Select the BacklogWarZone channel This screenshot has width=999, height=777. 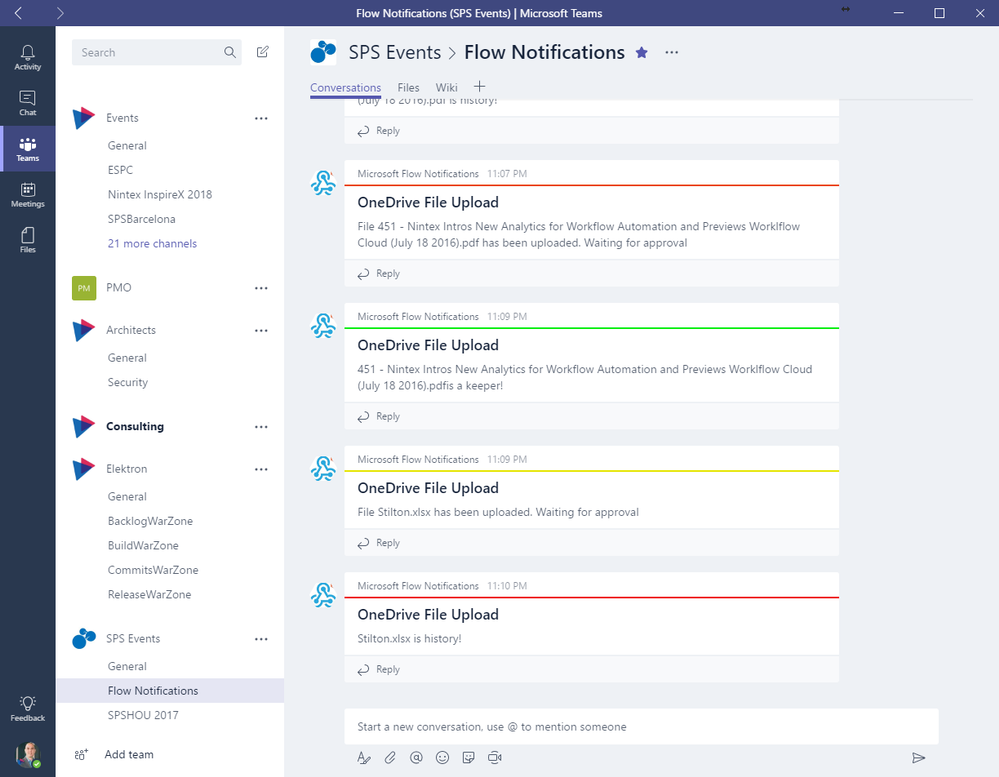click(x=150, y=521)
